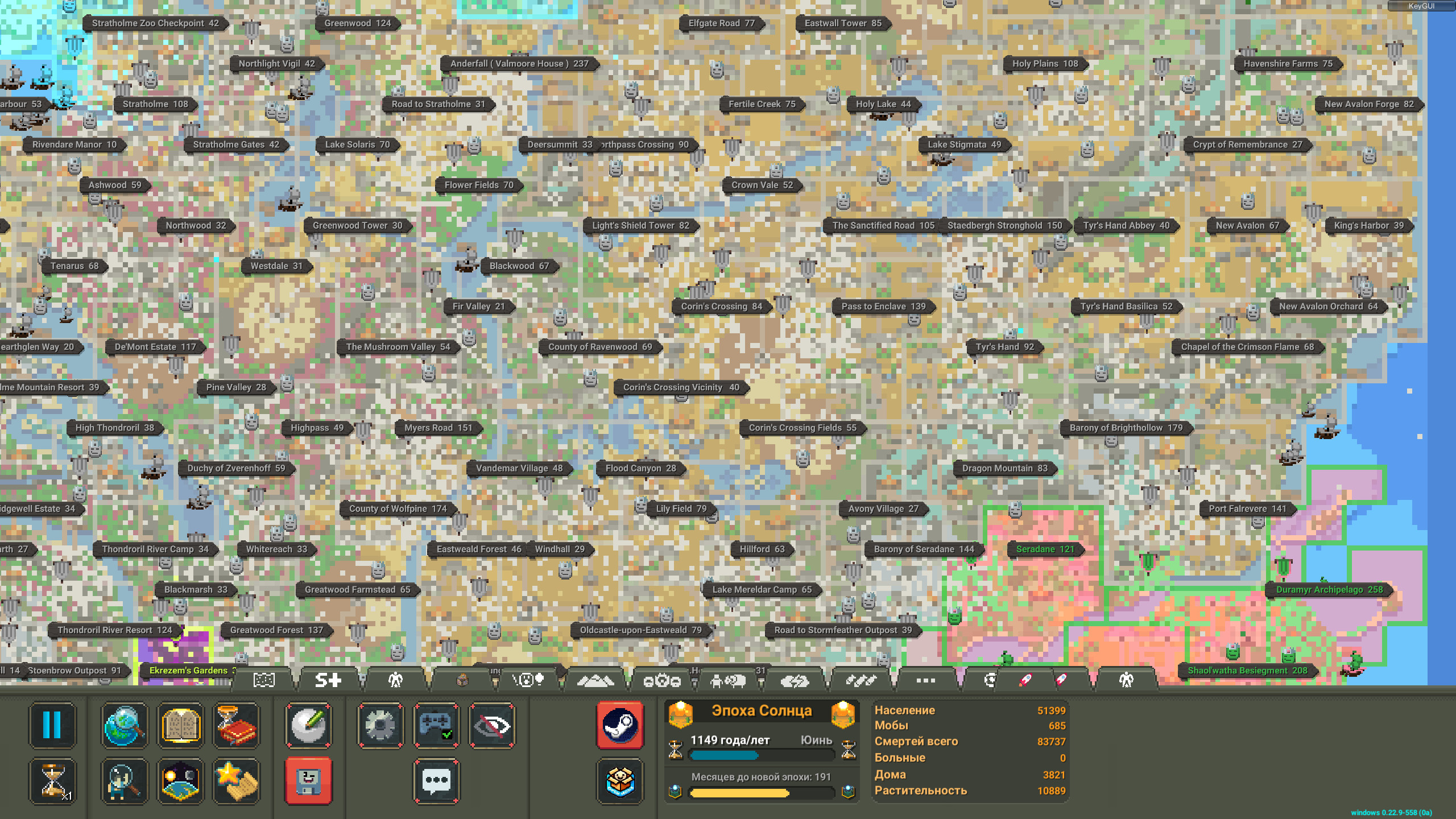Click the red book with hourglass icon
1456x819 pixels.
(237, 725)
